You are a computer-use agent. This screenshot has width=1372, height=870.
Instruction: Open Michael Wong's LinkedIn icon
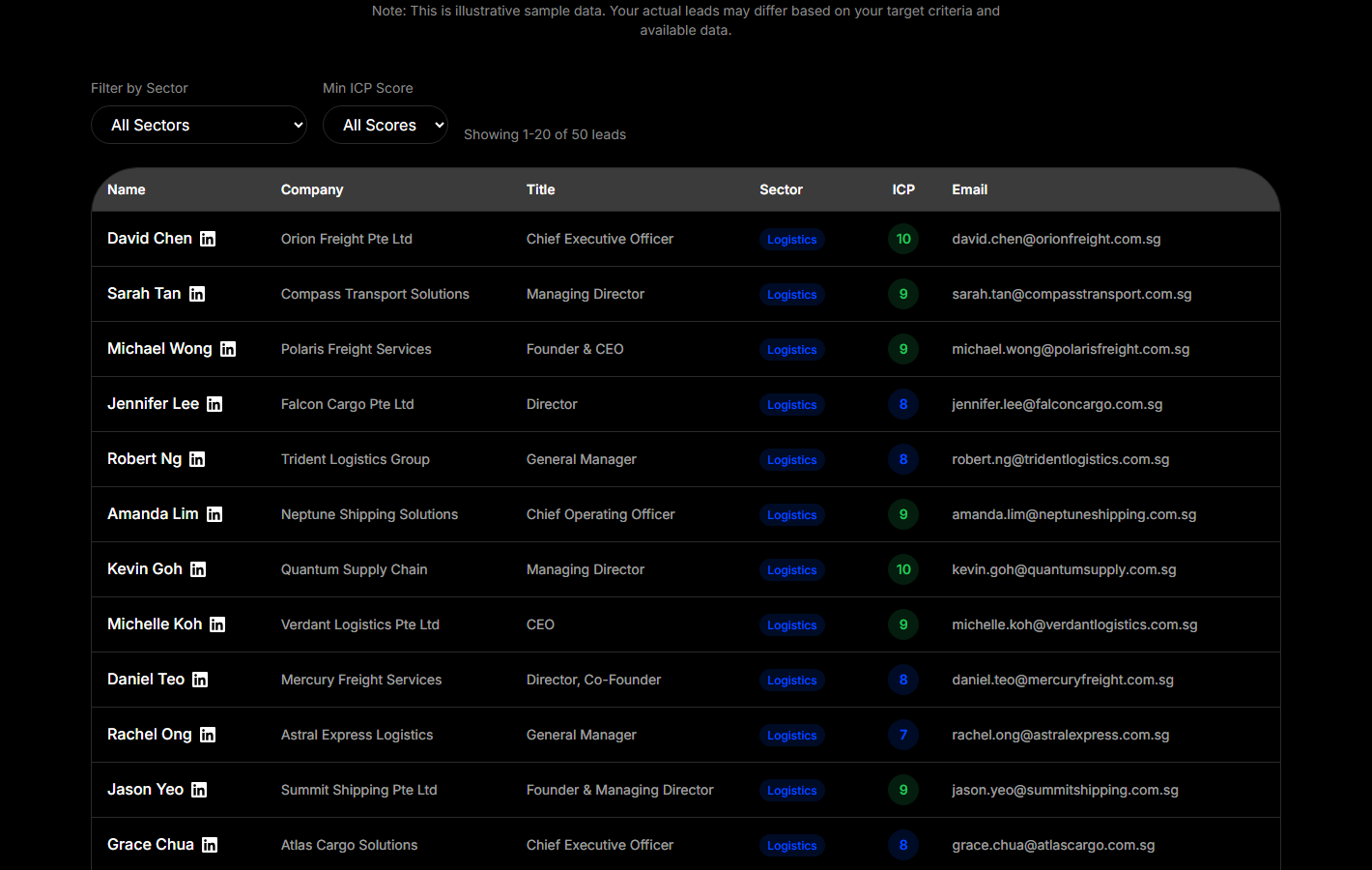click(x=228, y=349)
